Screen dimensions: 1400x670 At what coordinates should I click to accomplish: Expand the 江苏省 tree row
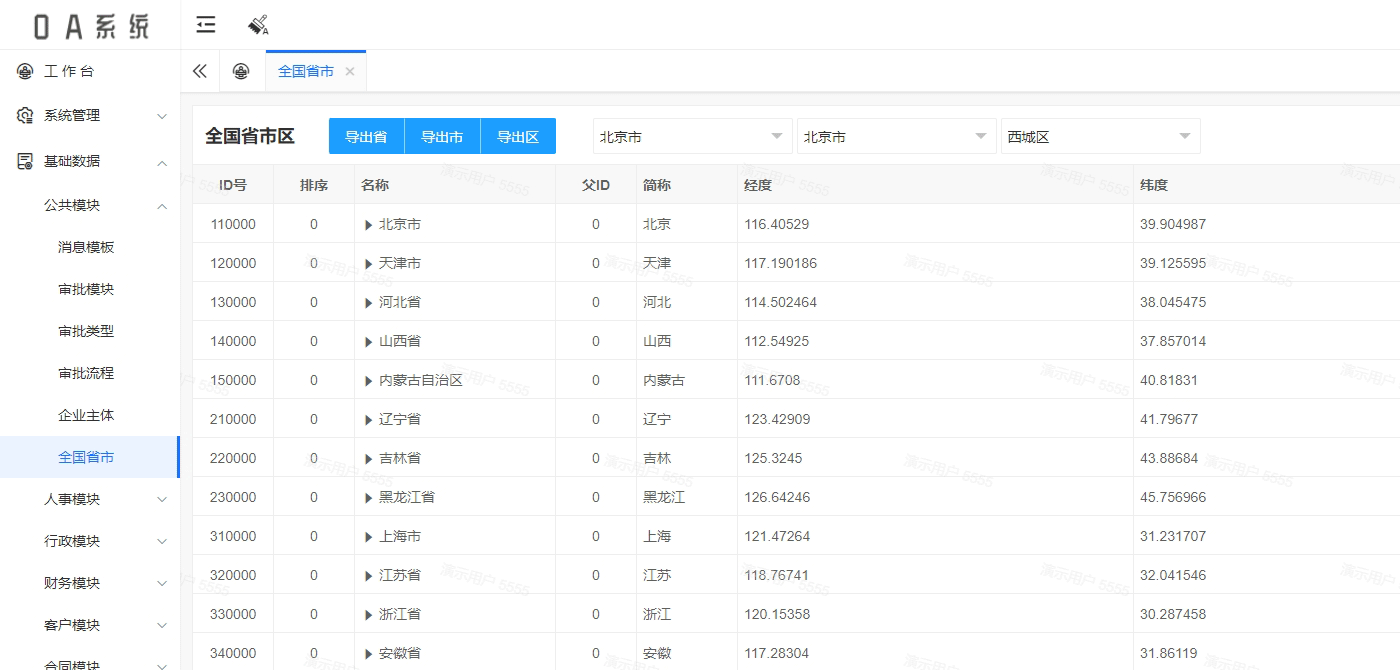[369, 576]
